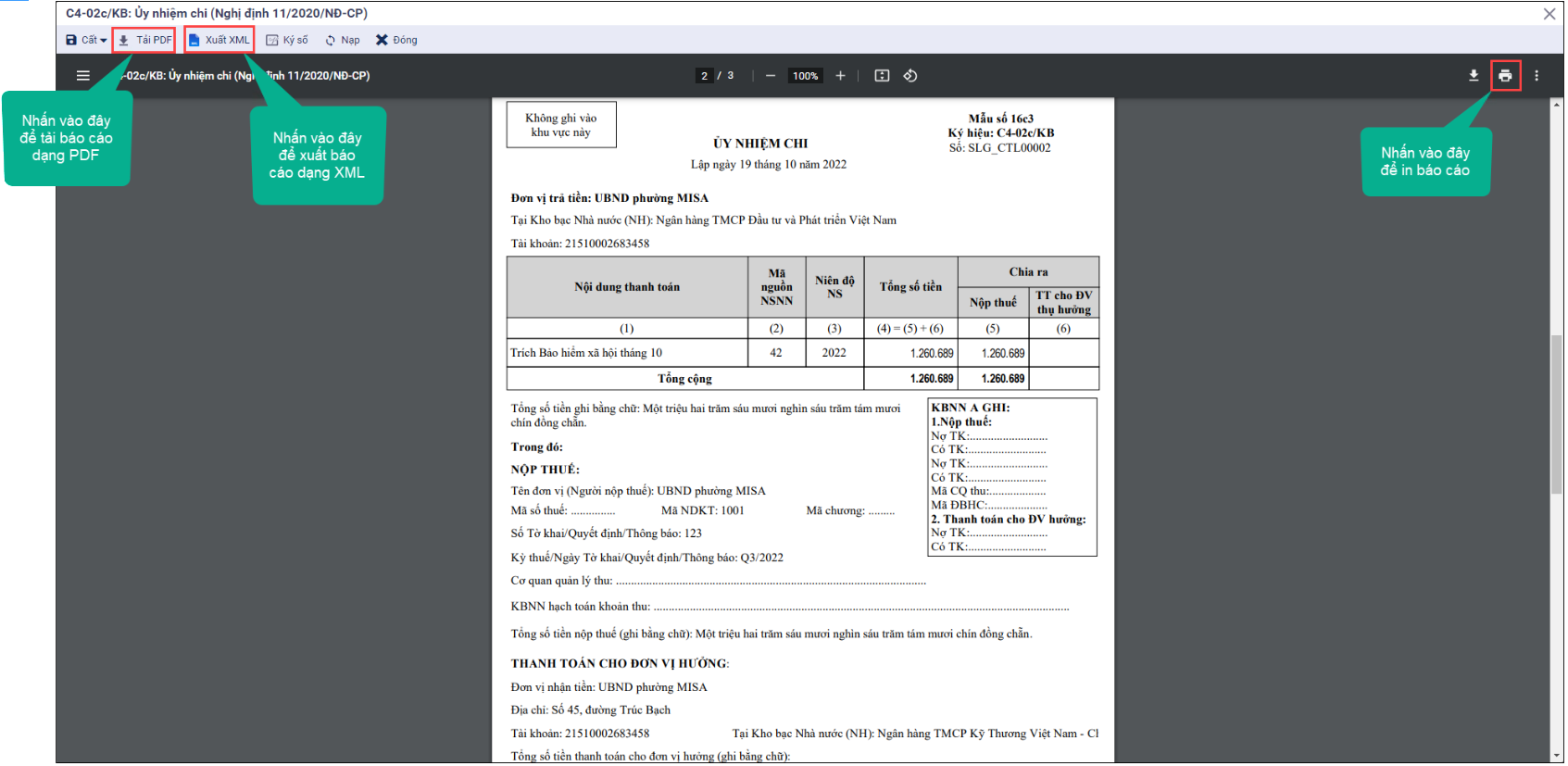Screen dimensions: 1568x766
Task: Click 'Mã NDKT: 1001' text
Action: point(702,510)
